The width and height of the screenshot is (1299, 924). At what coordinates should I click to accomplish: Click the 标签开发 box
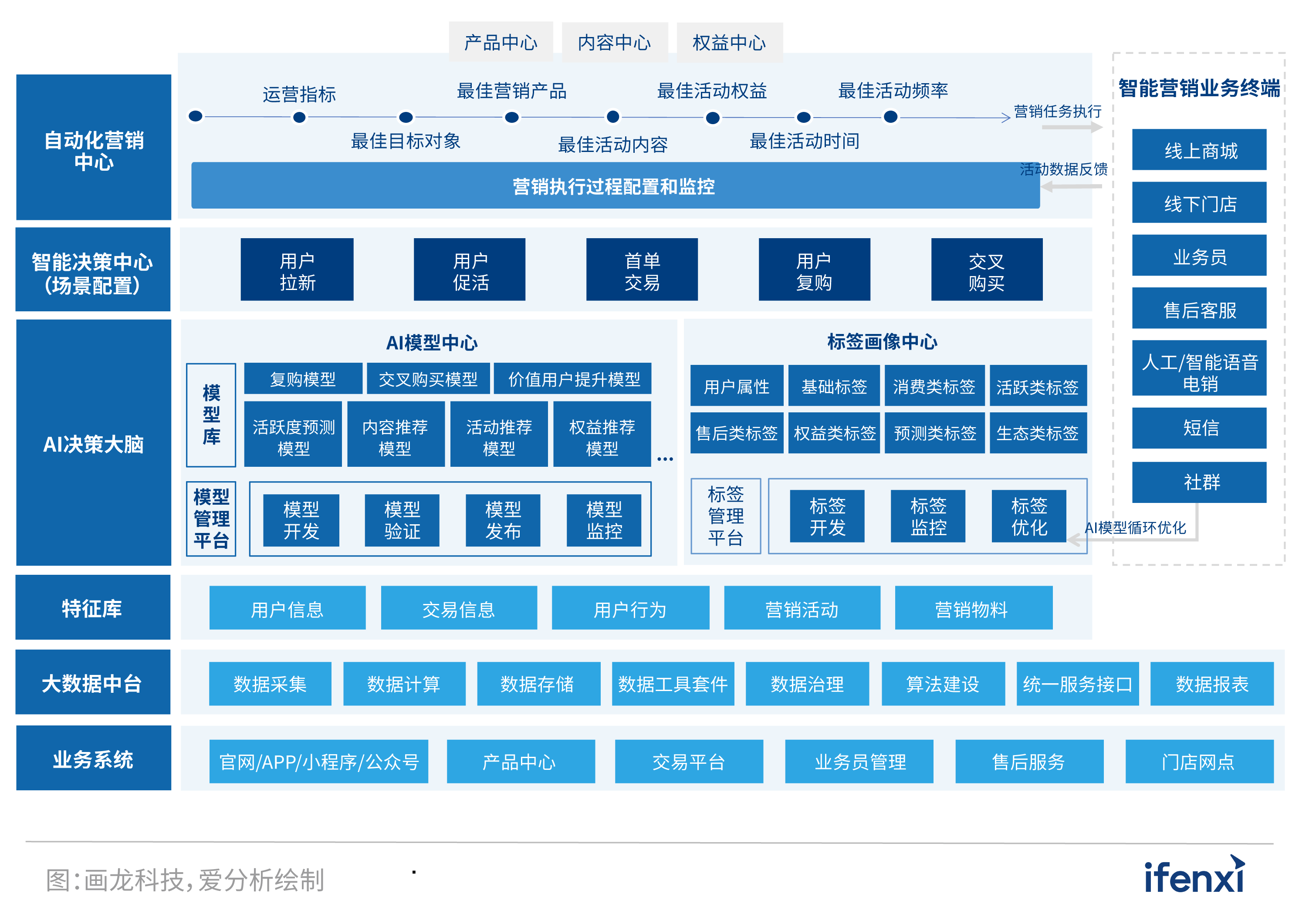[827, 516]
